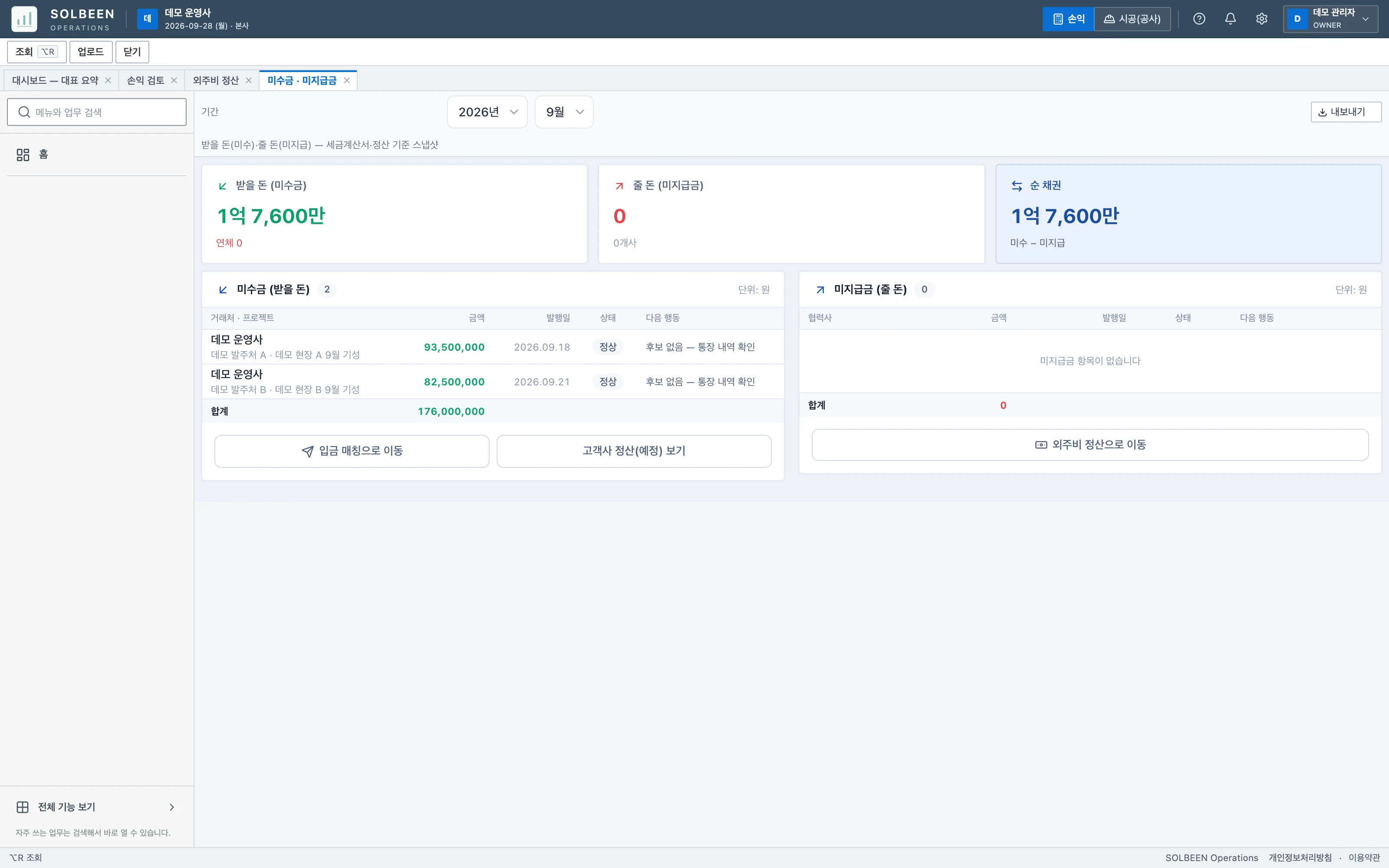Click the 2026.09.21 issue date cell

click(x=542, y=382)
